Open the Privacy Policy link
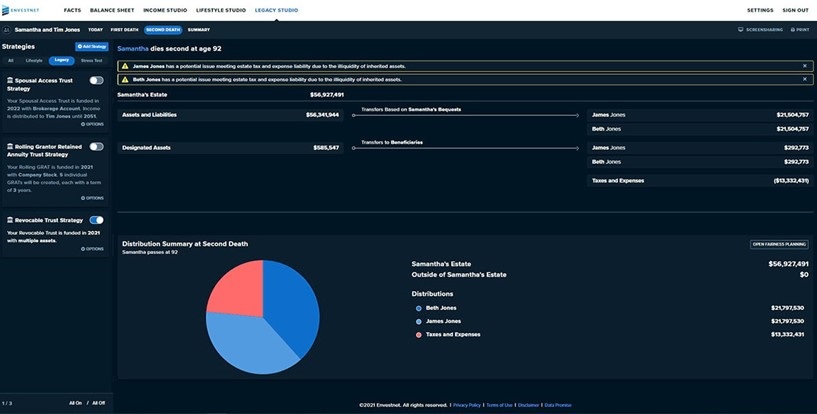This screenshot has height=414, width=817. (x=467, y=405)
